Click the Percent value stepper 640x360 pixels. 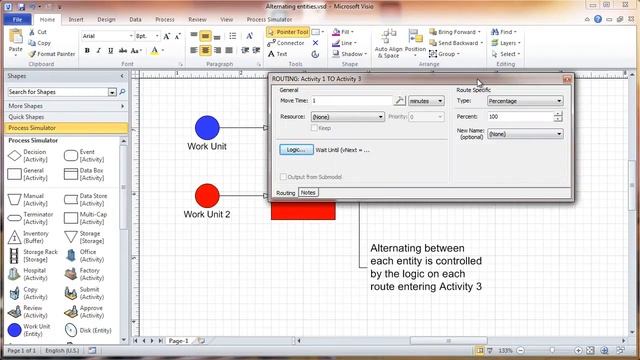558,117
